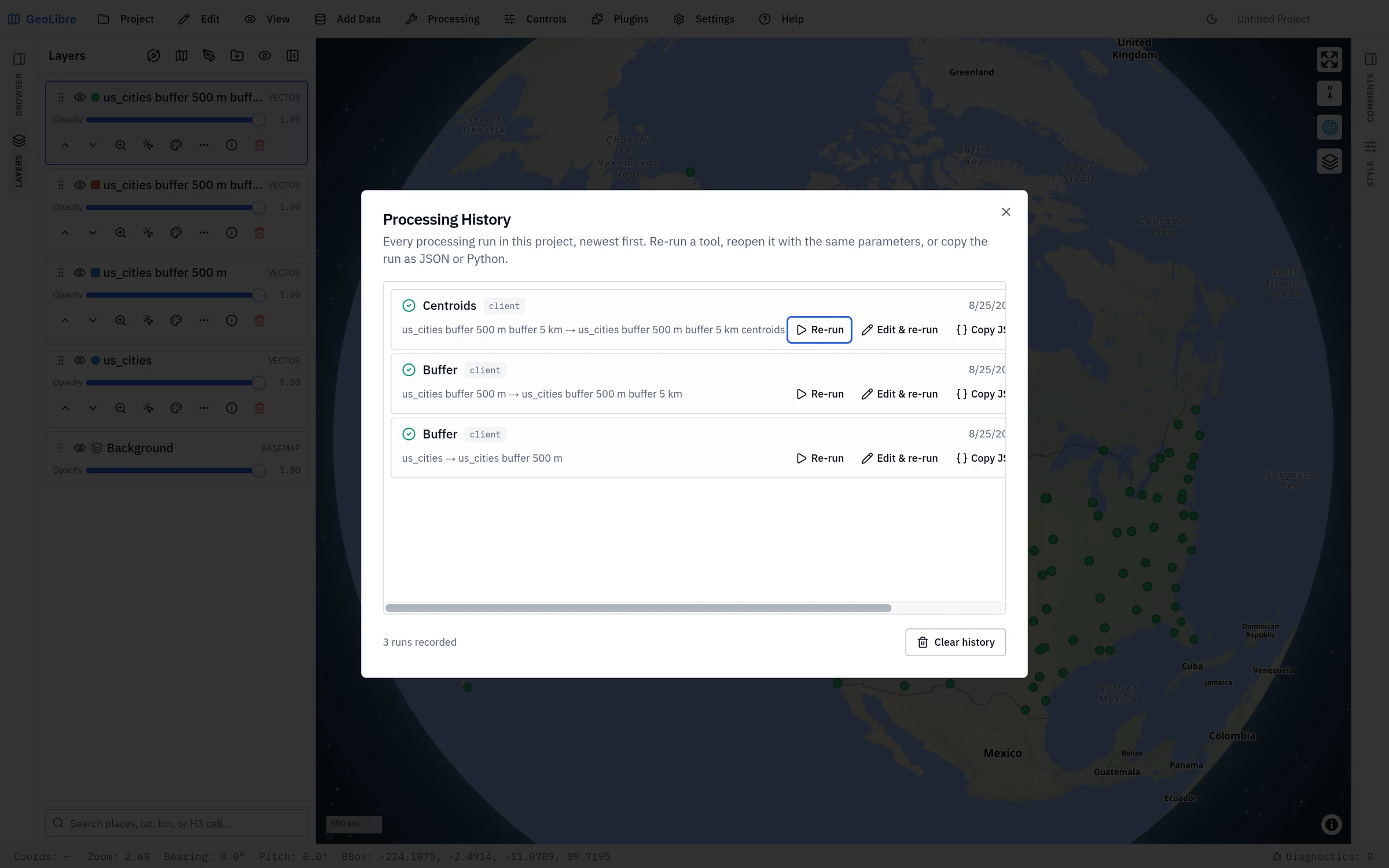Viewport: 1389px width, 868px height.
Task: Click the pen tool icon in Layers header
Action: point(209,56)
